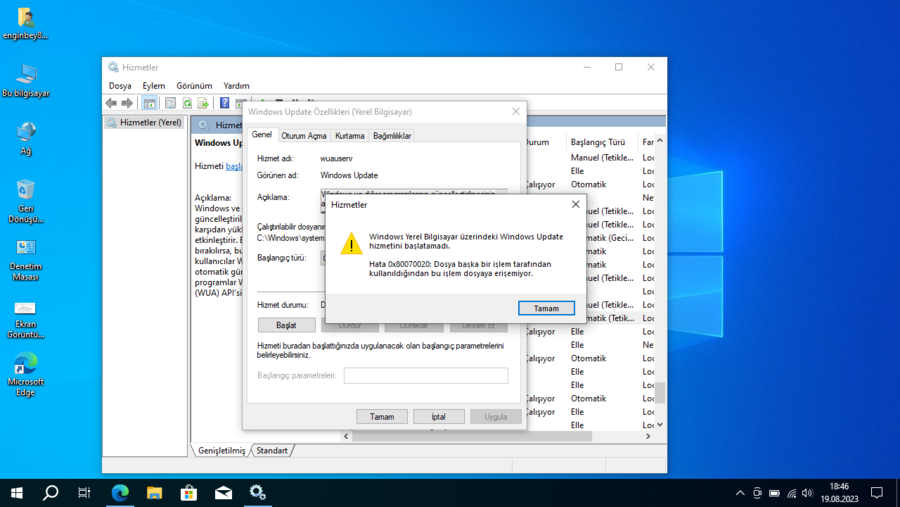Select the Ağ desktop icon
The image size is (900, 507).
25,138
